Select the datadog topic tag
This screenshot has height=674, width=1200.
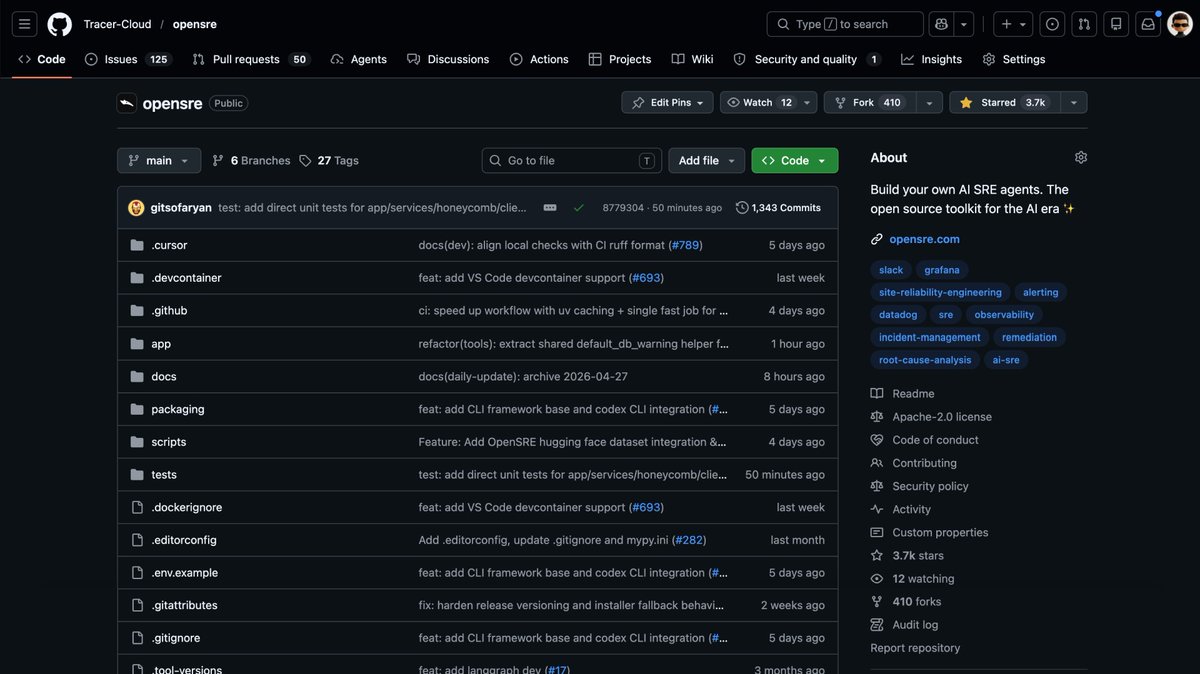898,314
